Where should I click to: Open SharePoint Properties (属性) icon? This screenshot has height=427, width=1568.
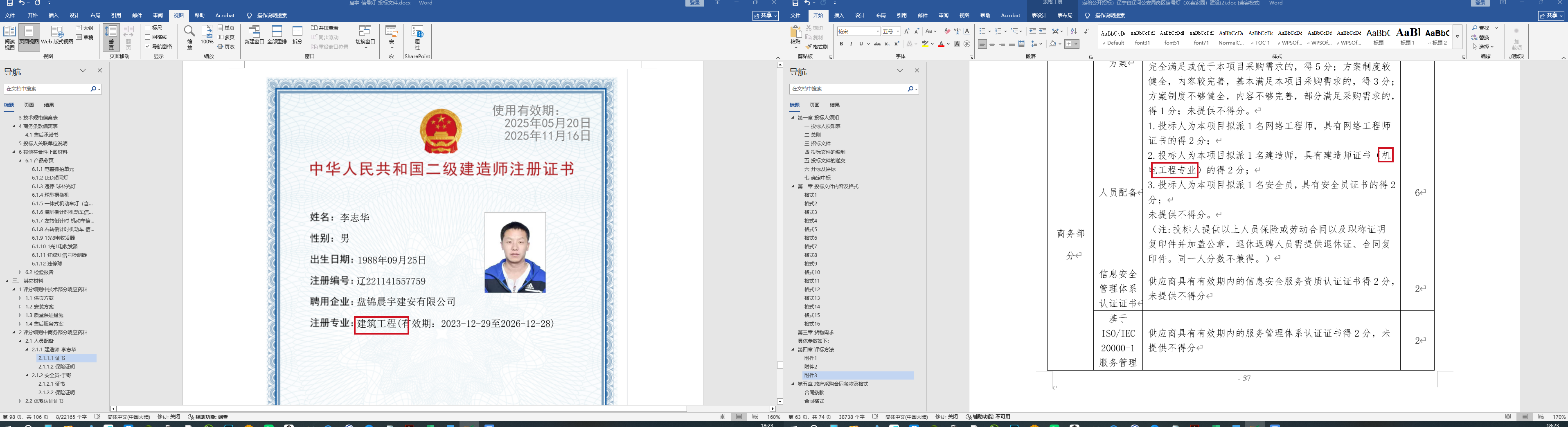(x=417, y=37)
